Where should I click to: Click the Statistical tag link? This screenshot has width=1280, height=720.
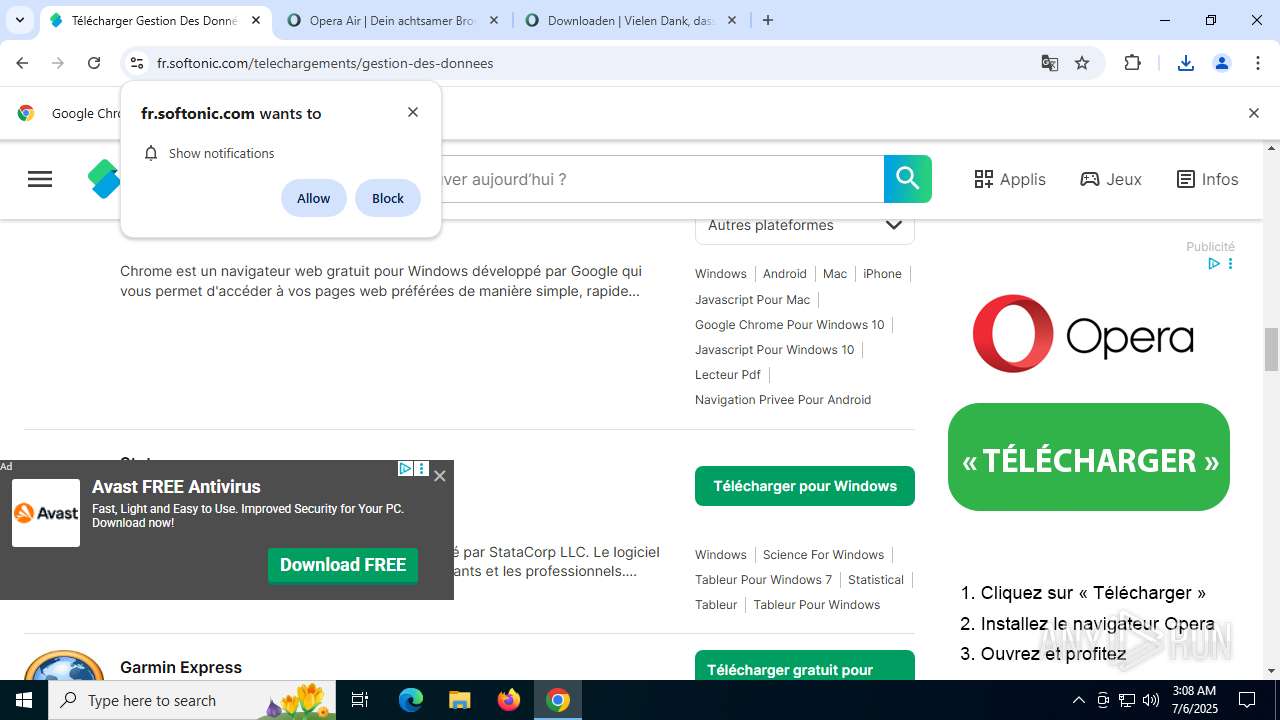876,579
